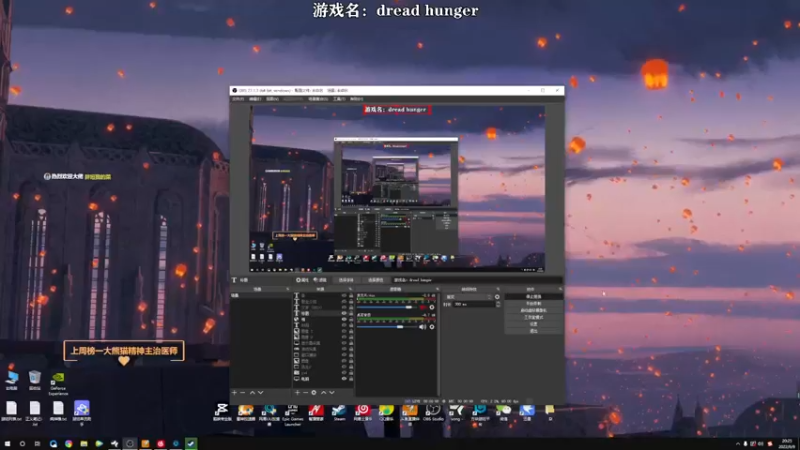
Task: Add a new source with the plus icon
Action: [297, 392]
